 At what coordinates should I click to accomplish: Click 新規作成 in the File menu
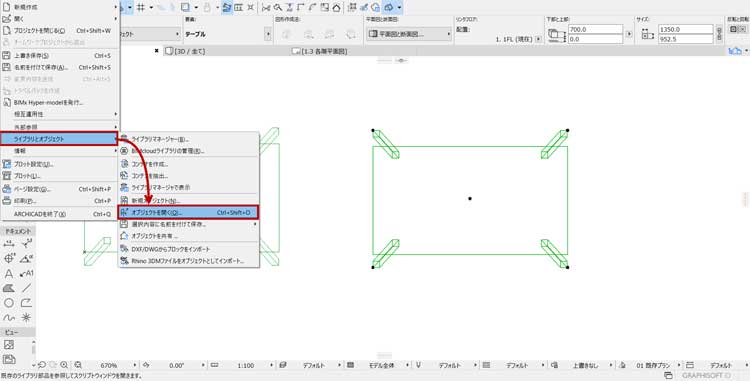tap(59, 7)
